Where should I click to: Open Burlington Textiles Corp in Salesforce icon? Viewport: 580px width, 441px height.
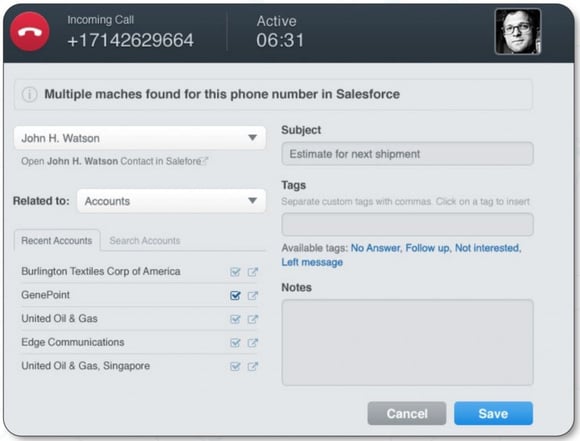(253, 272)
